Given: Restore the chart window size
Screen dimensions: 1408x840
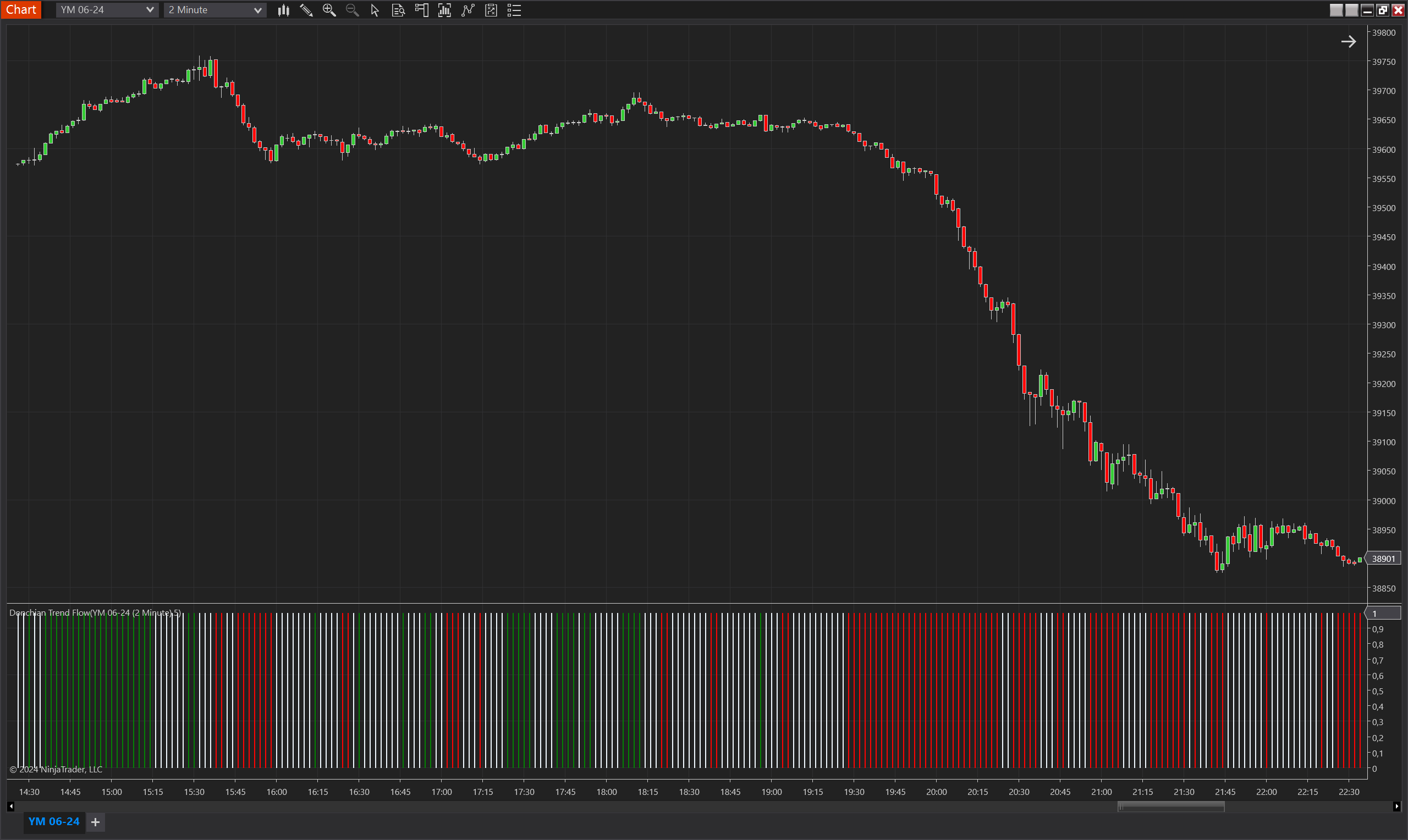Looking at the screenshot, I should 1382,10.
